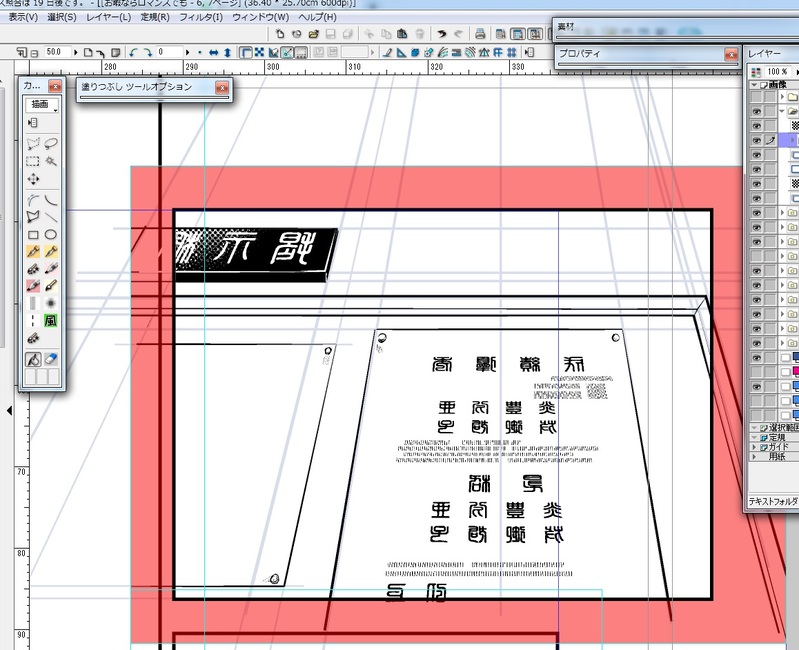Toggle the 定規 section icon

(764, 438)
